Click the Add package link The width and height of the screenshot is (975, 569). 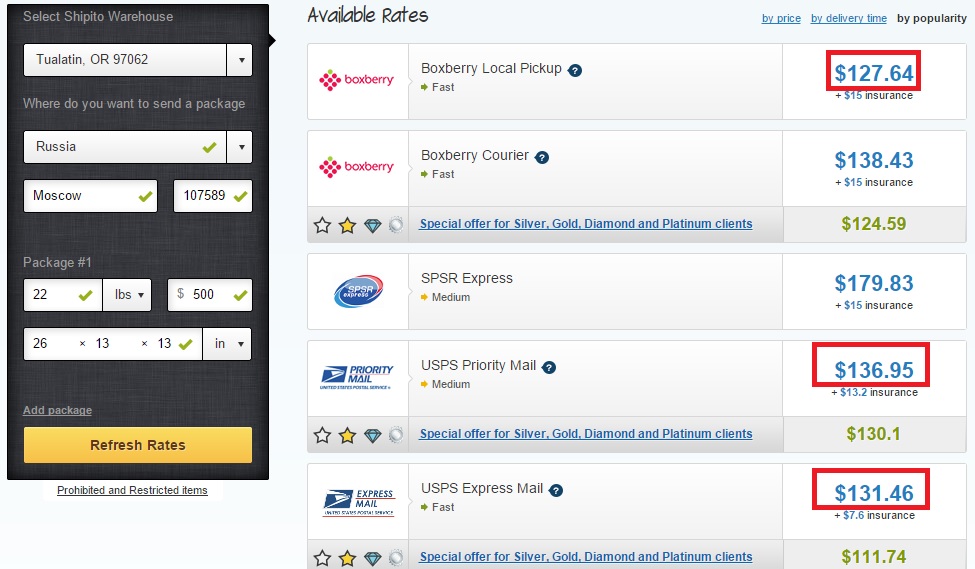click(x=57, y=410)
